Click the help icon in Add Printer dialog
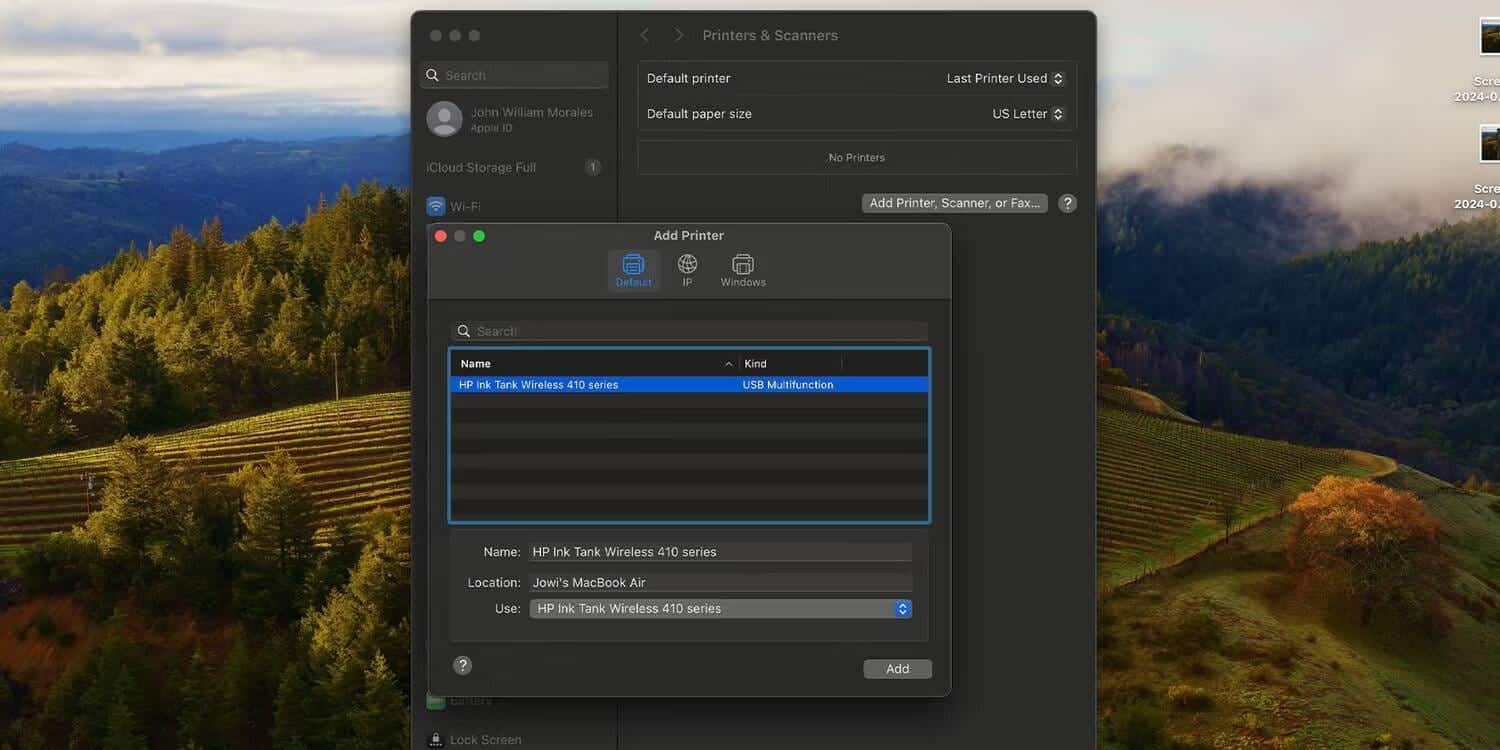Image resolution: width=1500 pixels, height=750 pixels. 462,665
